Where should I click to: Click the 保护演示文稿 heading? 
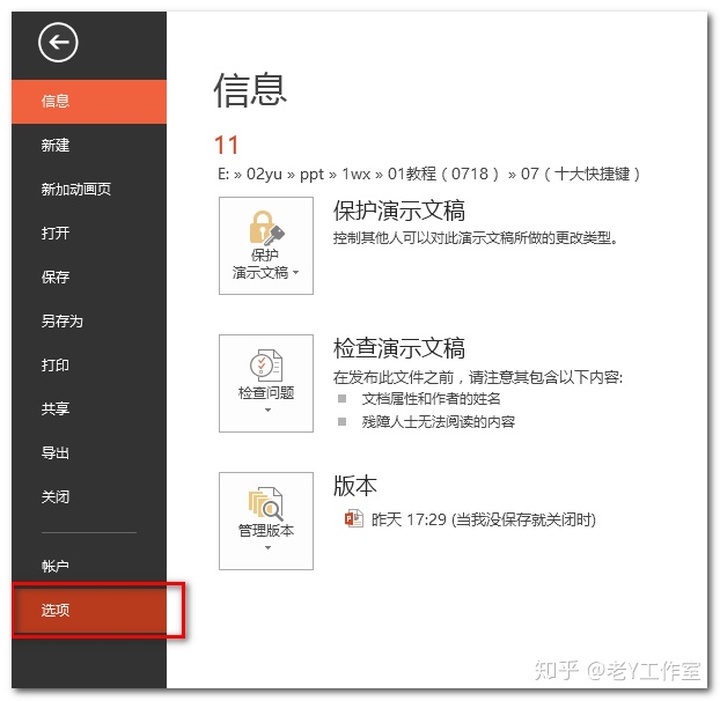[x=399, y=211]
